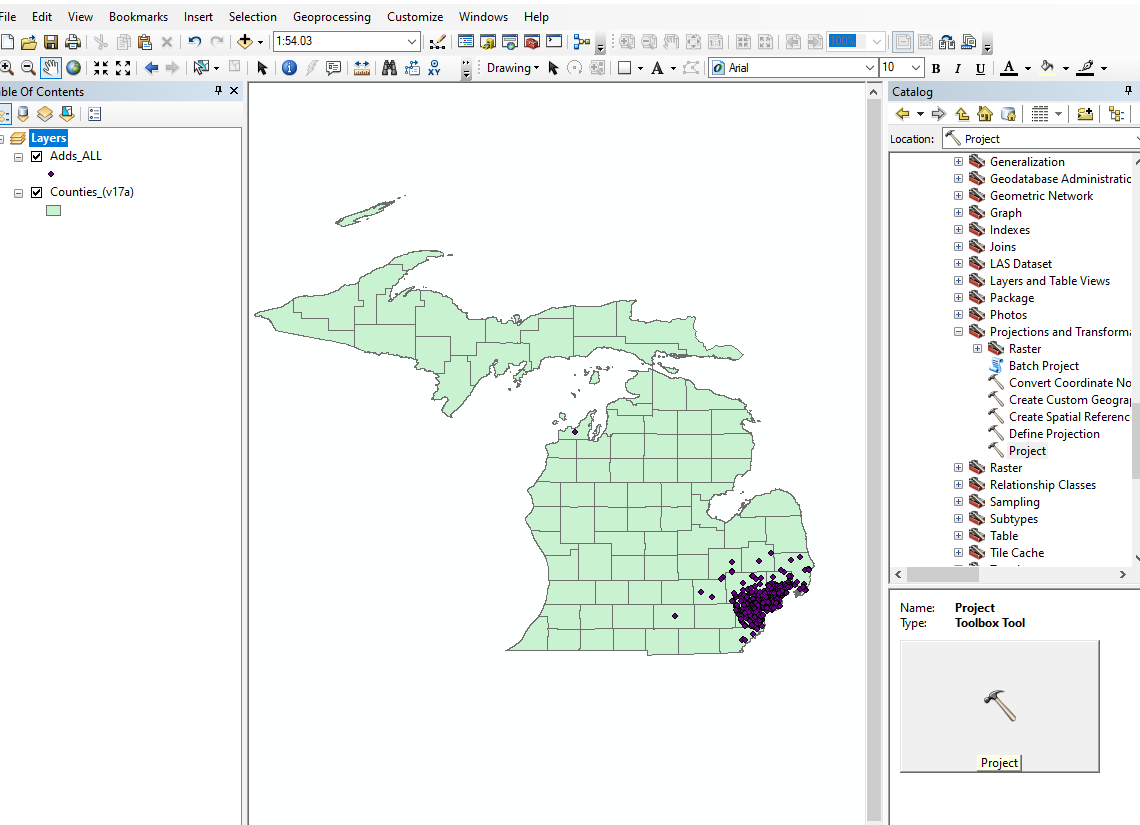Zoom to Full Extent

tap(73, 67)
